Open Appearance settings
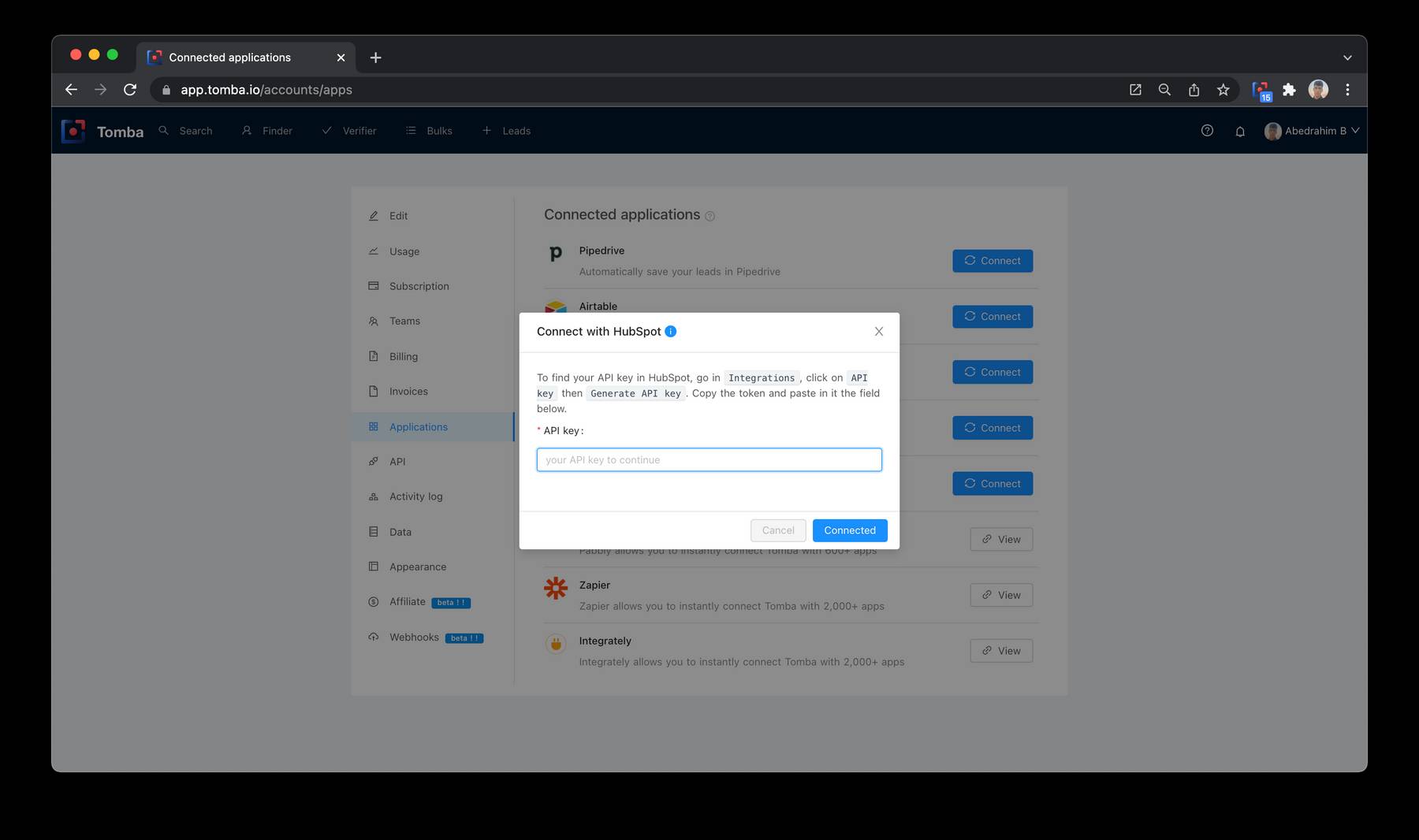This screenshot has width=1419, height=840. [433, 567]
